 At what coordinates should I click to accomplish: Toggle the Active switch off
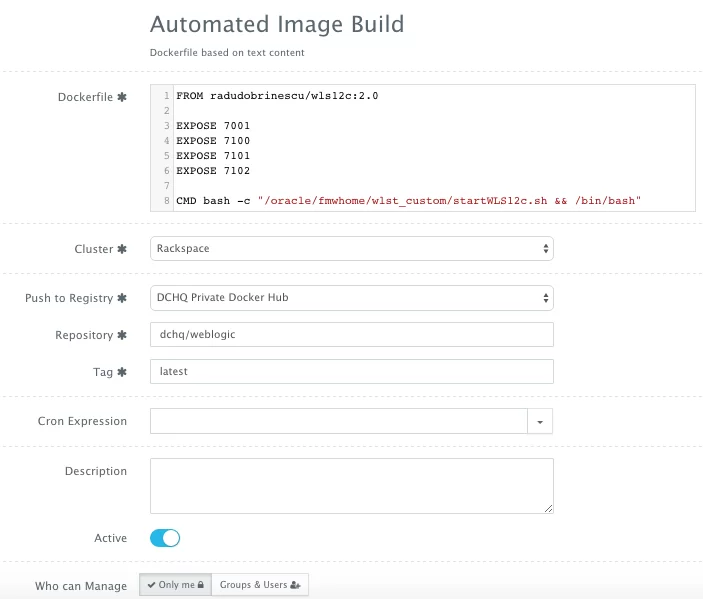165,538
